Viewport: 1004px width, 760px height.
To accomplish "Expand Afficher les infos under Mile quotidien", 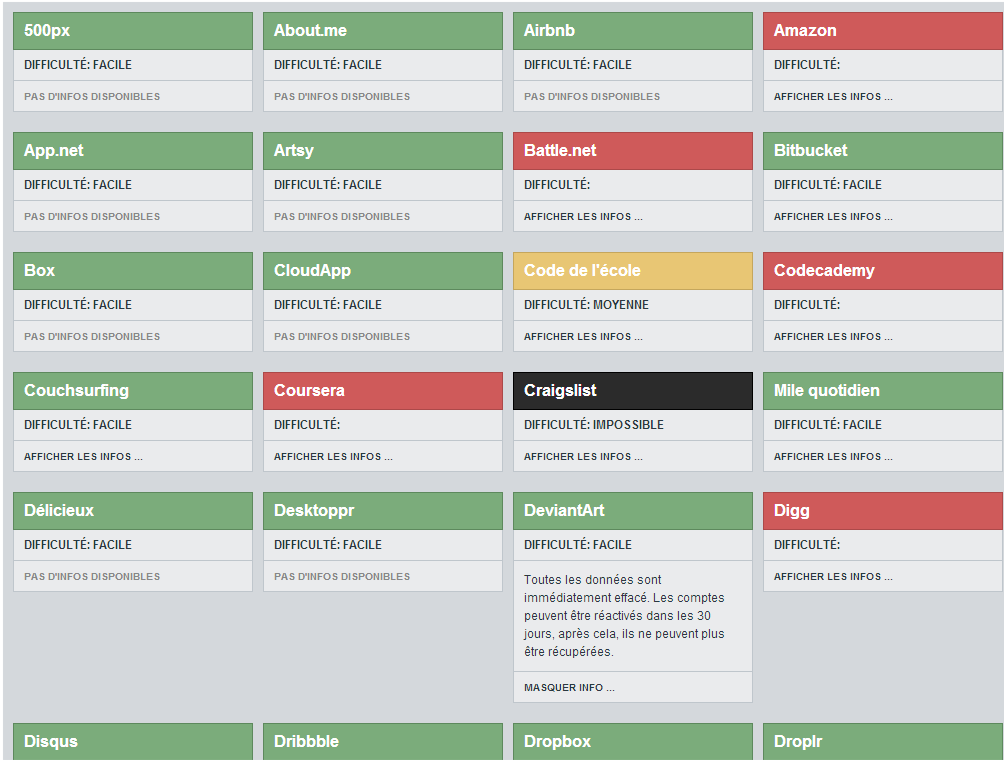I will [x=833, y=457].
